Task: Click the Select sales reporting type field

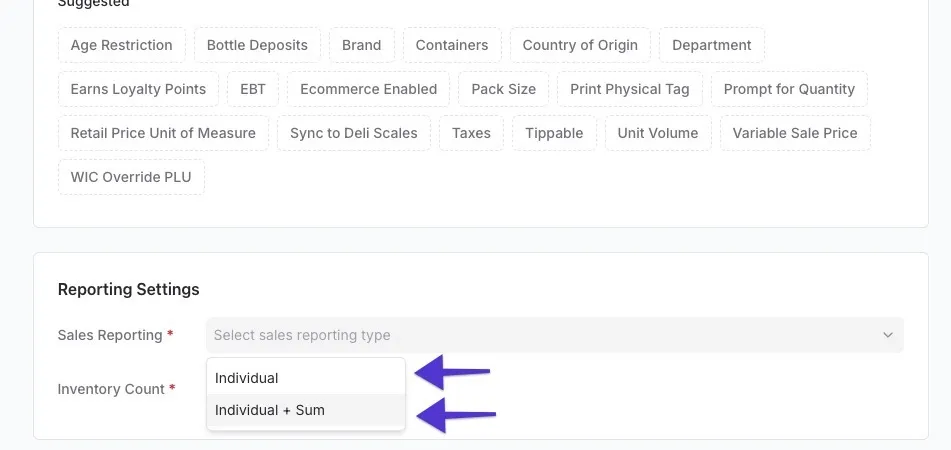Action: pos(554,335)
